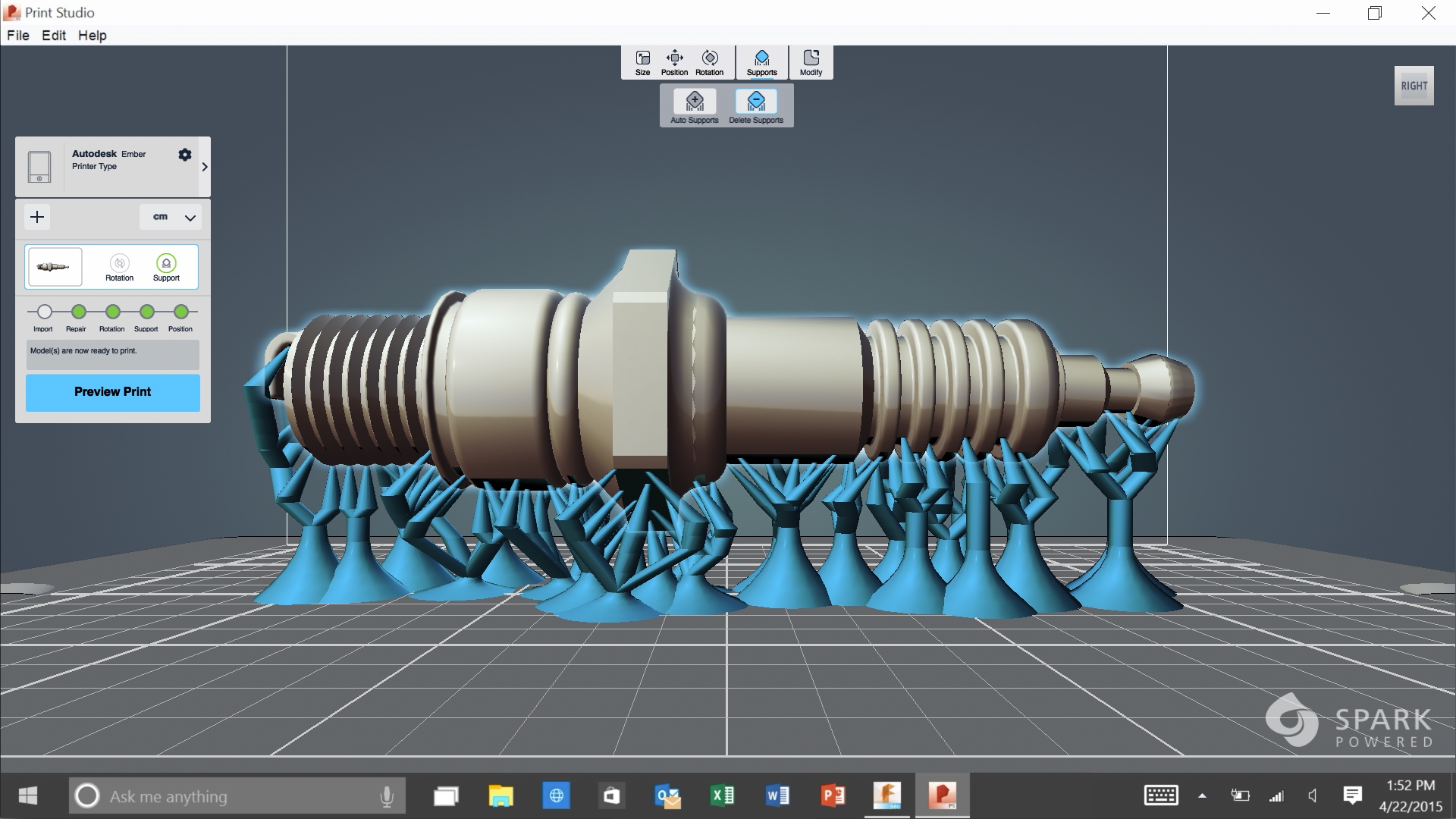Expand the Autodesk Ember printer panel chevron

203,167
